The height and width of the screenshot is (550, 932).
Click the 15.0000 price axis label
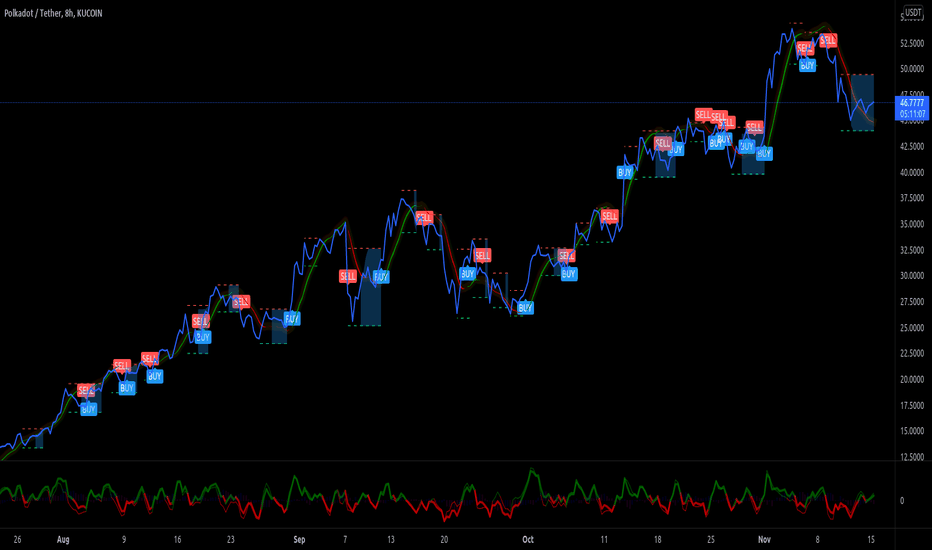[912, 431]
